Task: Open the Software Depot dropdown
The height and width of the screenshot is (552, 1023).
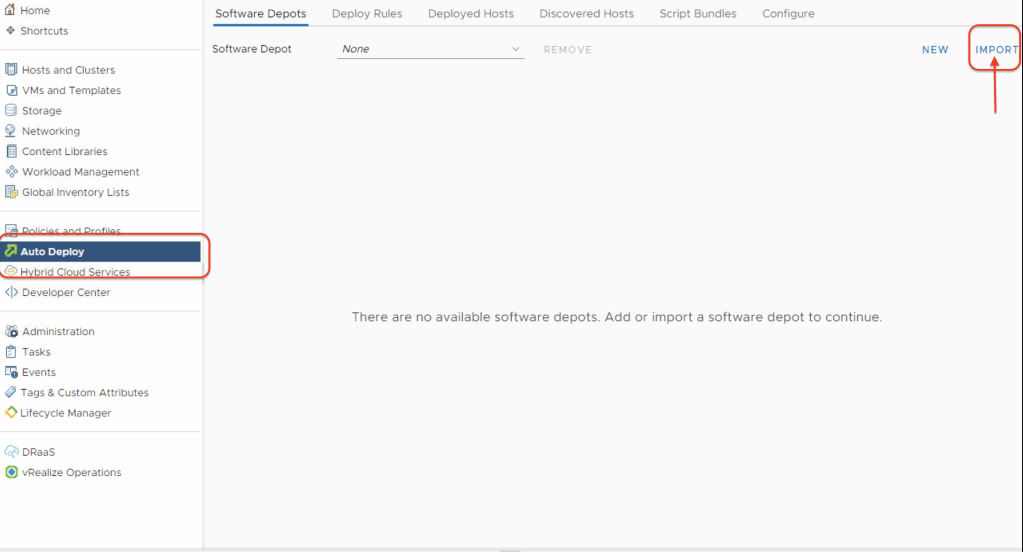Action: 431,49
